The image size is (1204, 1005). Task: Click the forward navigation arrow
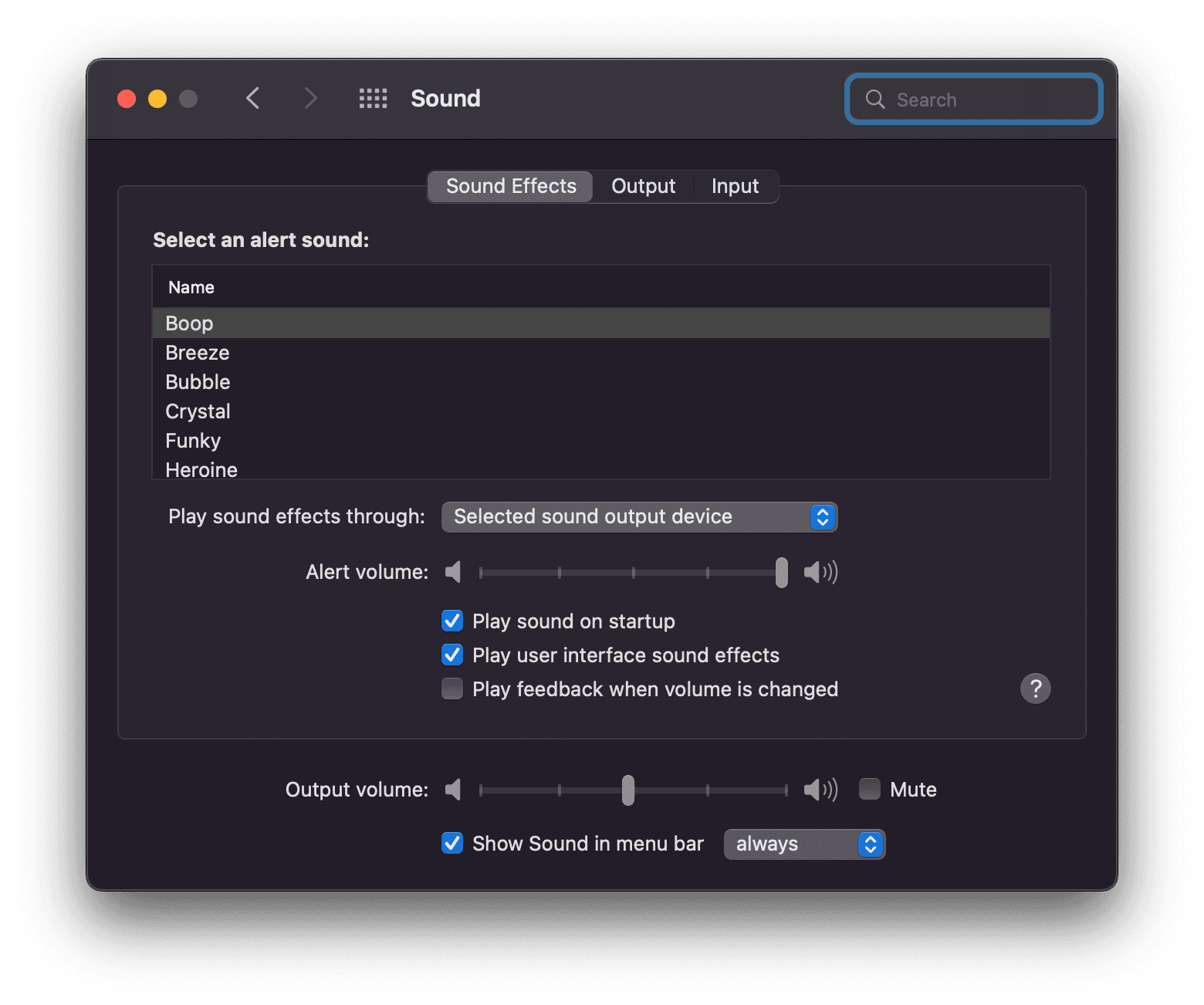tap(310, 99)
